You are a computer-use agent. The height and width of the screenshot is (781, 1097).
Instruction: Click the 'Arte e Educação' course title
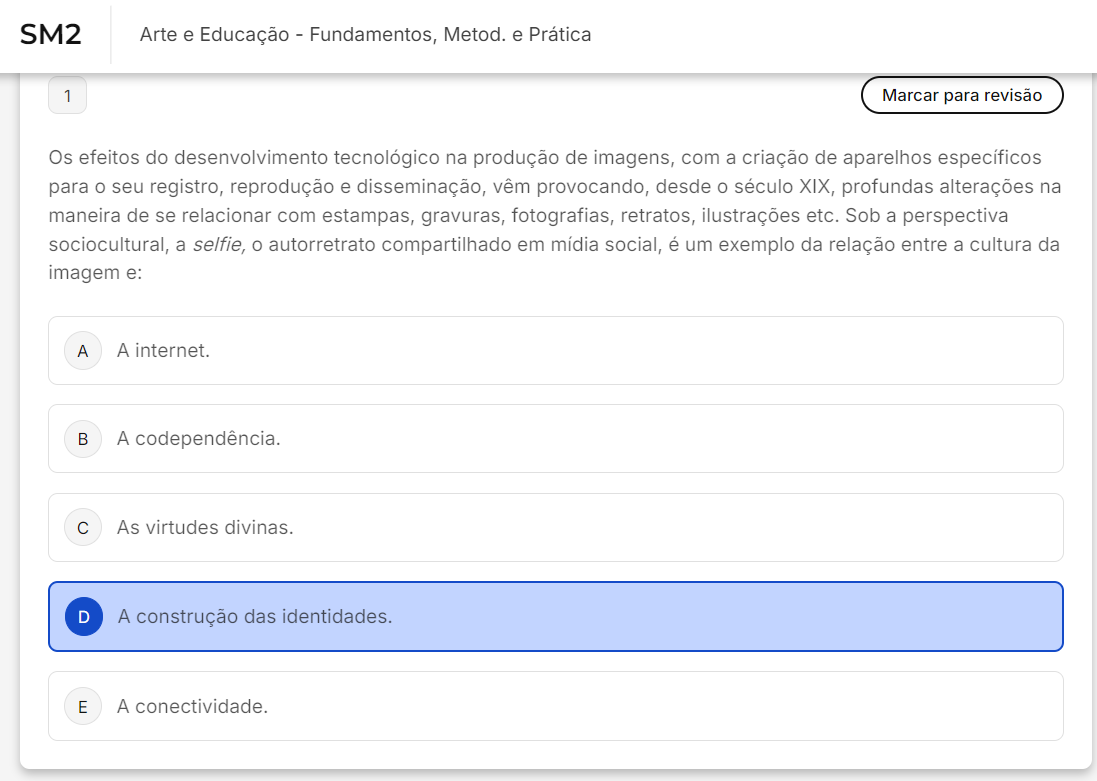[365, 35]
